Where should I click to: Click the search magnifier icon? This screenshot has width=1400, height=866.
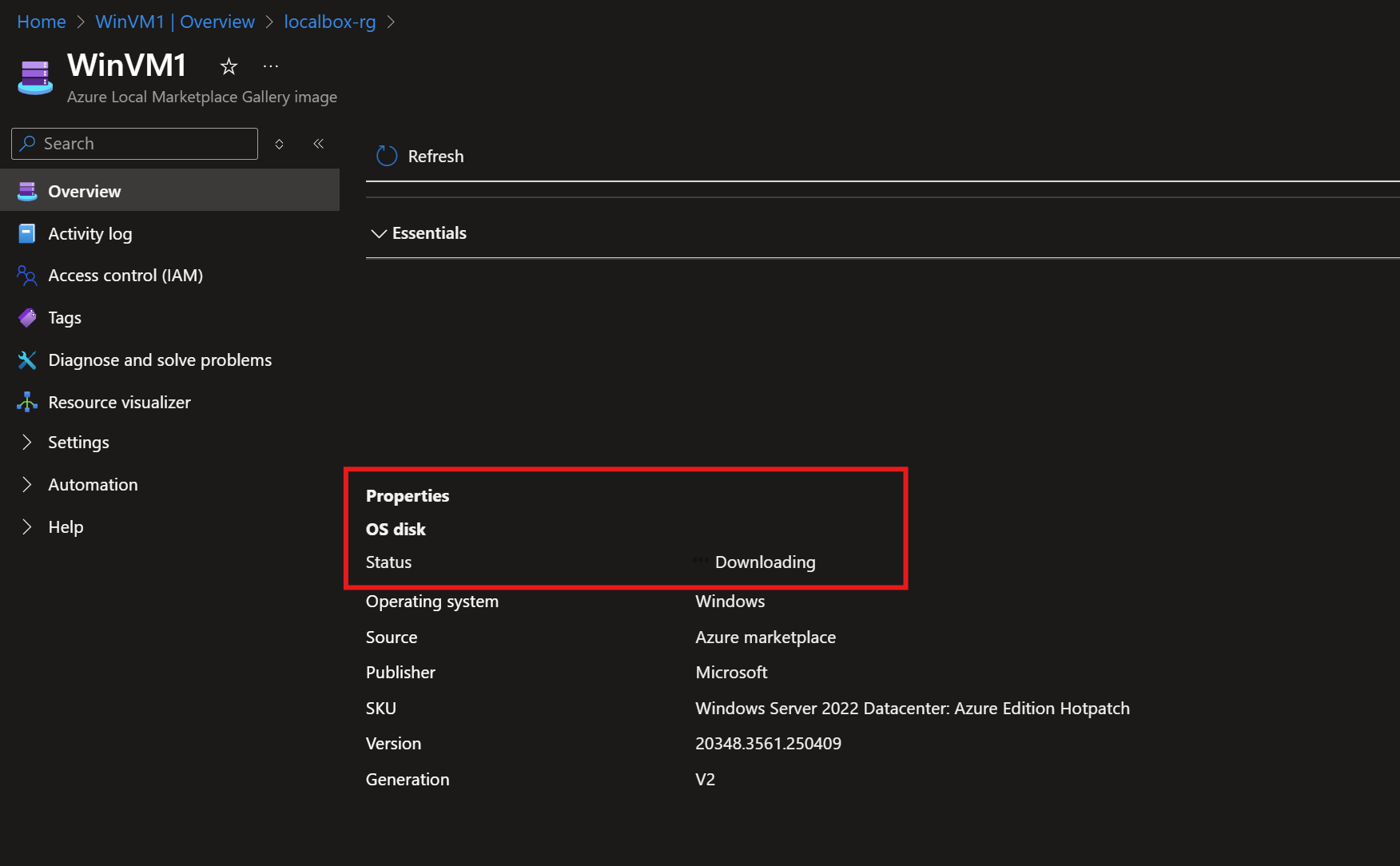pyautogui.click(x=28, y=143)
